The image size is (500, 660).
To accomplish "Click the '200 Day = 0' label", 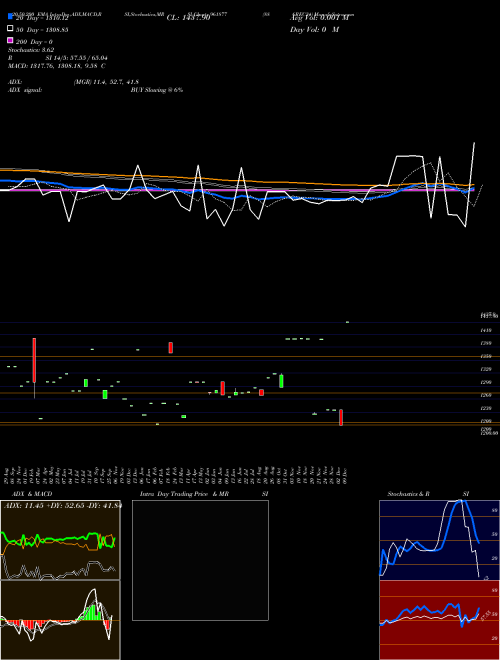I will point(34,42).
